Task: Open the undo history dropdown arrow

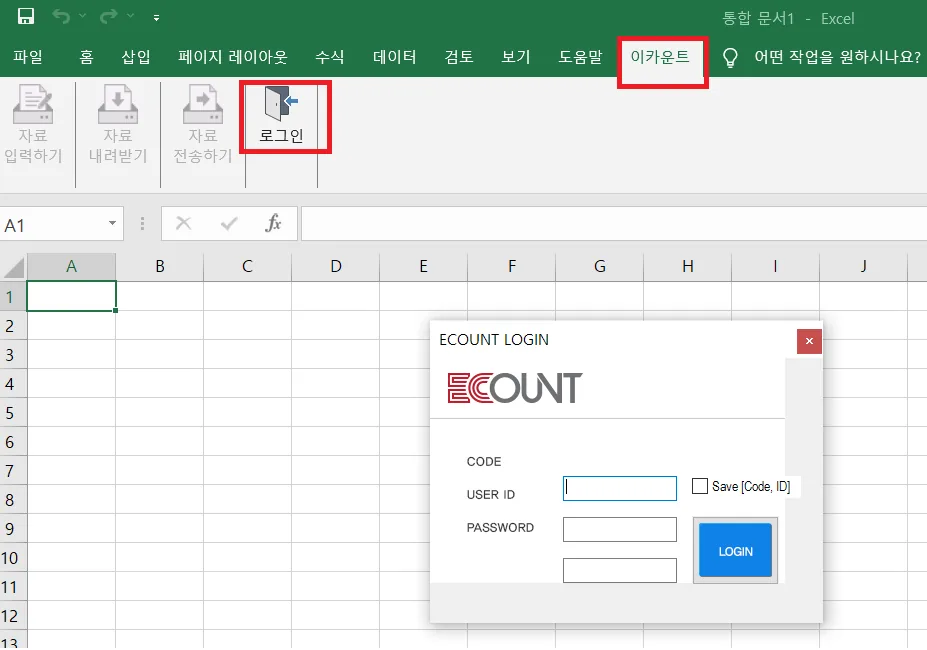Action: tap(83, 17)
